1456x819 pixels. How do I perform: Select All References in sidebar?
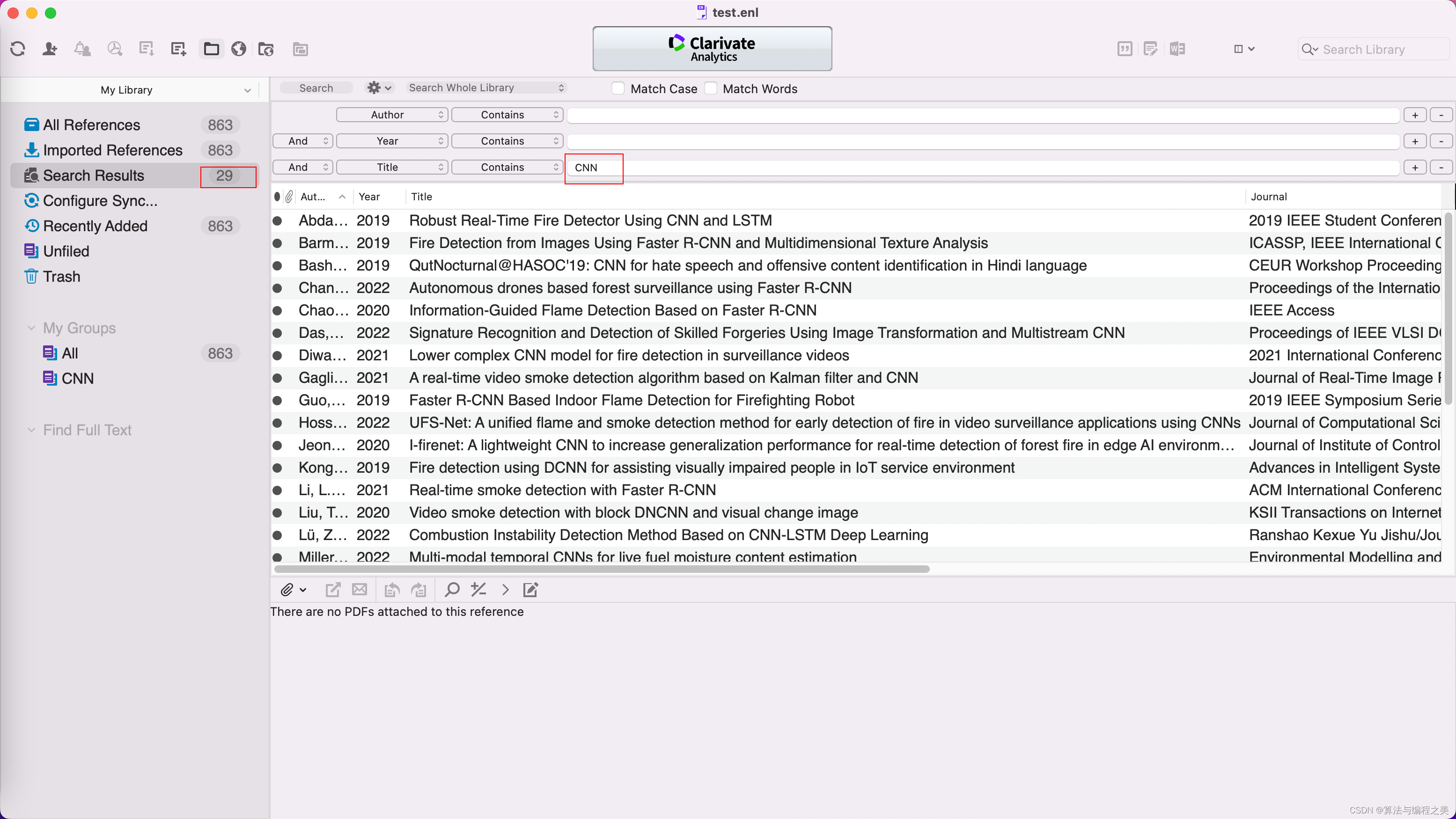tap(92, 125)
